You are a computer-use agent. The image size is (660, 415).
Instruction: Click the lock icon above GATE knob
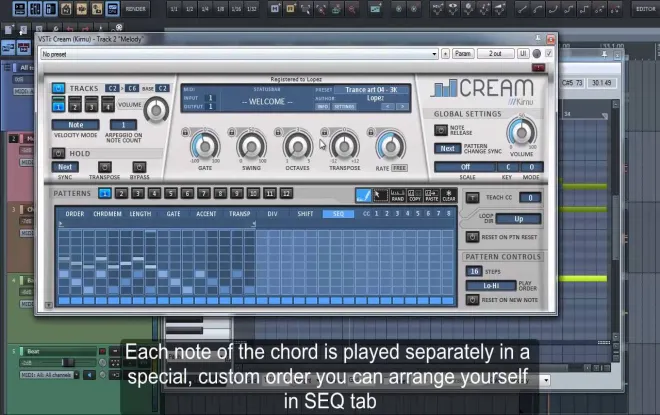coord(185,132)
